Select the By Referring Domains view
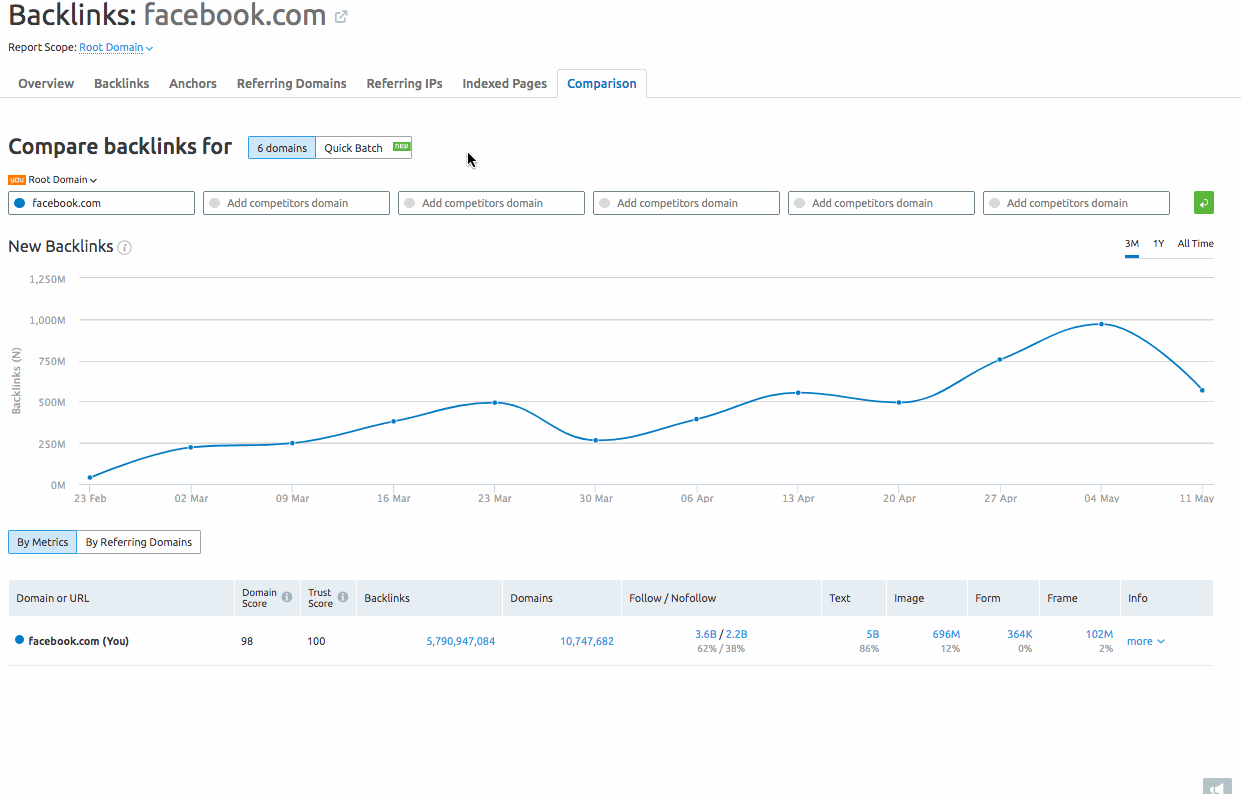Image resolution: width=1241 pixels, height=794 pixels. click(x=138, y=541)
